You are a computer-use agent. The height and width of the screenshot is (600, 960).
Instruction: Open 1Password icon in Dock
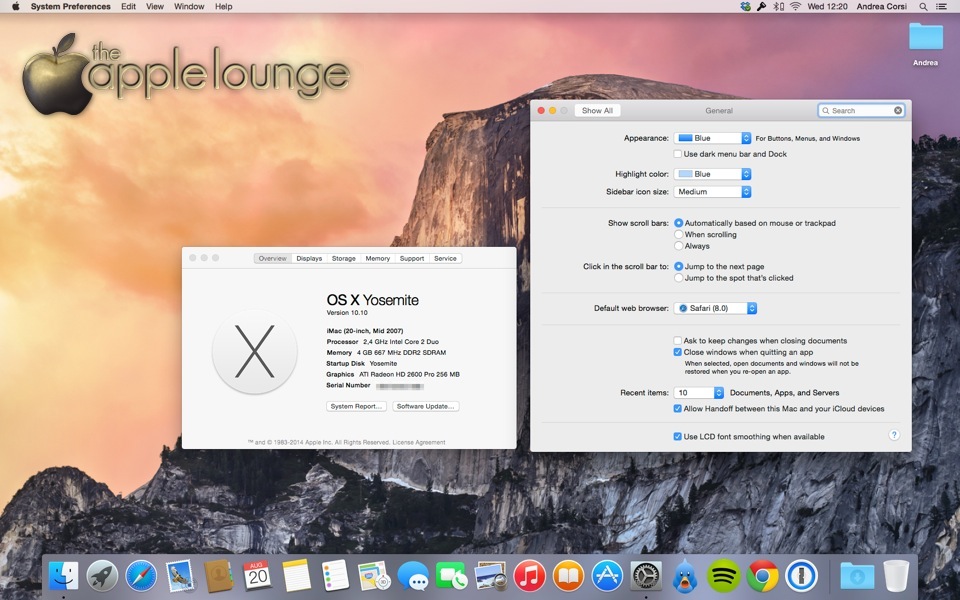(x=801, y=576)
